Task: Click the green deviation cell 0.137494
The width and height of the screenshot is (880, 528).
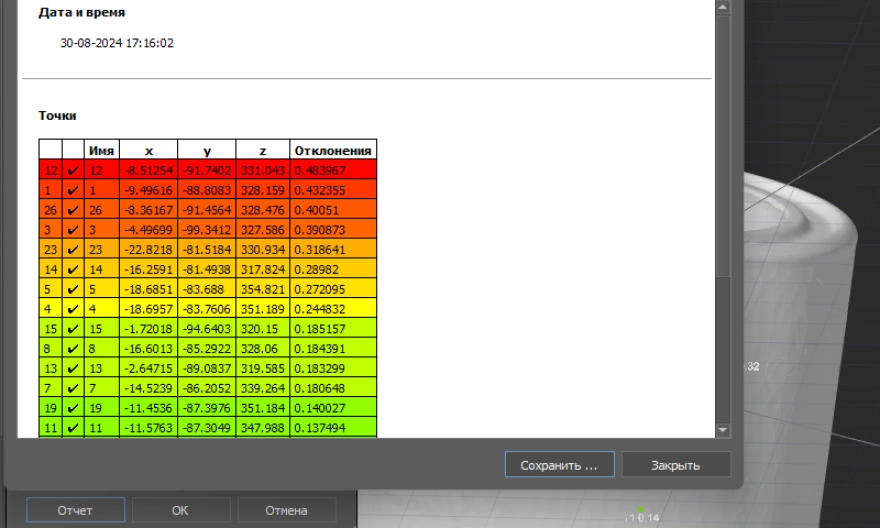Action: pyautogui.click(x=333, y=427)
